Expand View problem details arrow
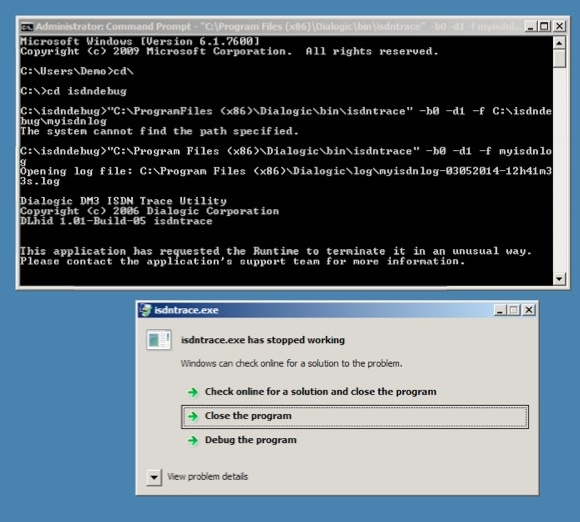Viewport: 580px width, 522px height. click(154, 477)
